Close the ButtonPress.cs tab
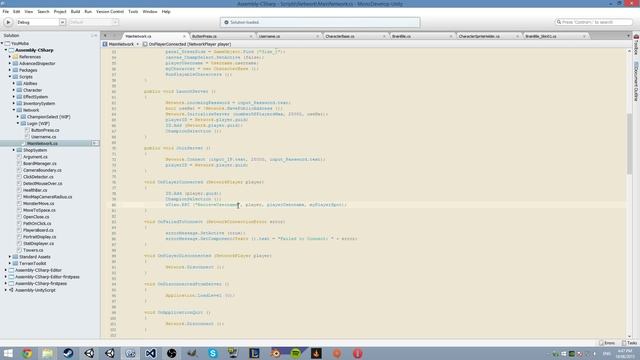 pyautogui.click(x=251, y=36)
